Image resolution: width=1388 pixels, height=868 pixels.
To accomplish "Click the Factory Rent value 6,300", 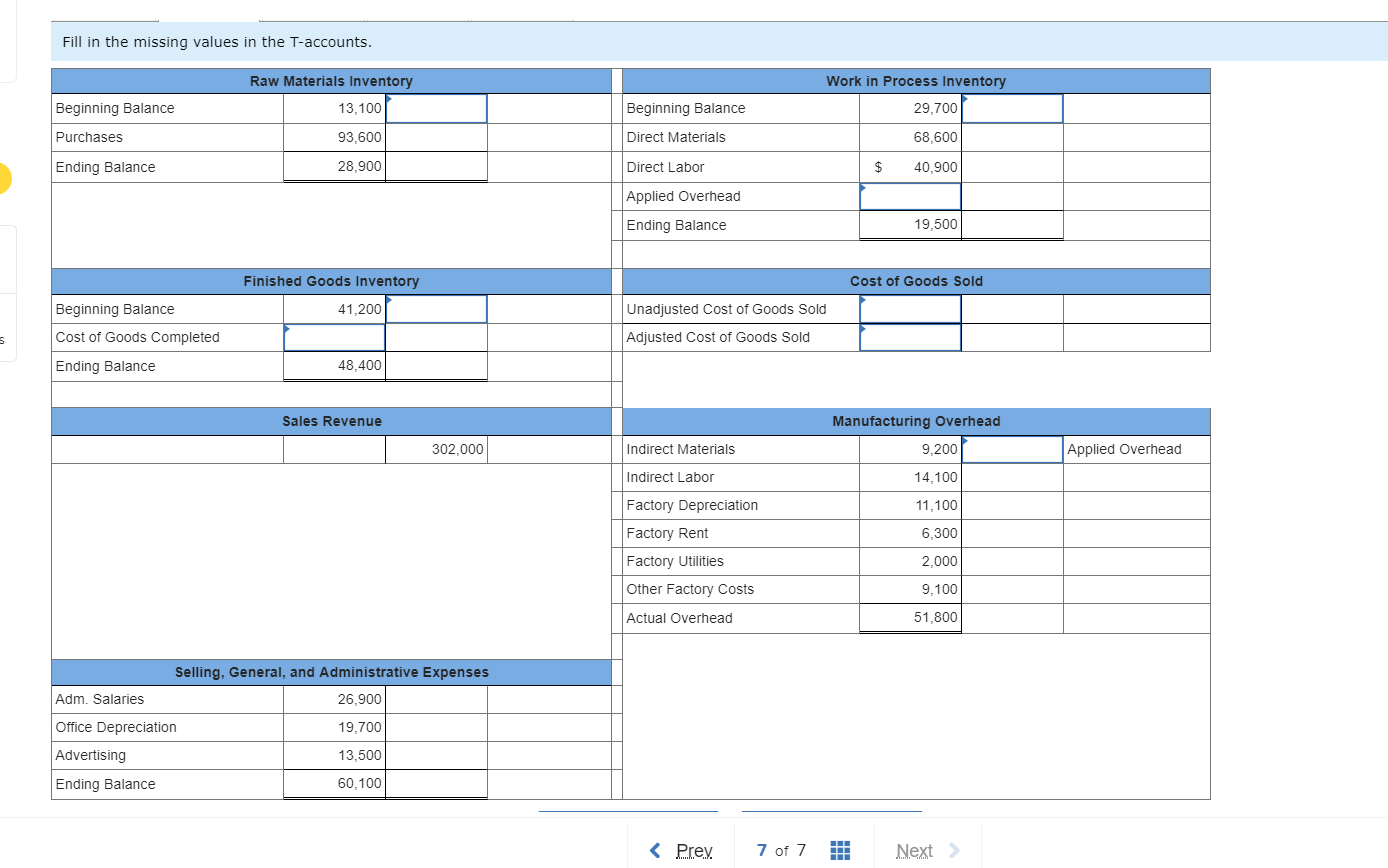I will tap(940, 533).
